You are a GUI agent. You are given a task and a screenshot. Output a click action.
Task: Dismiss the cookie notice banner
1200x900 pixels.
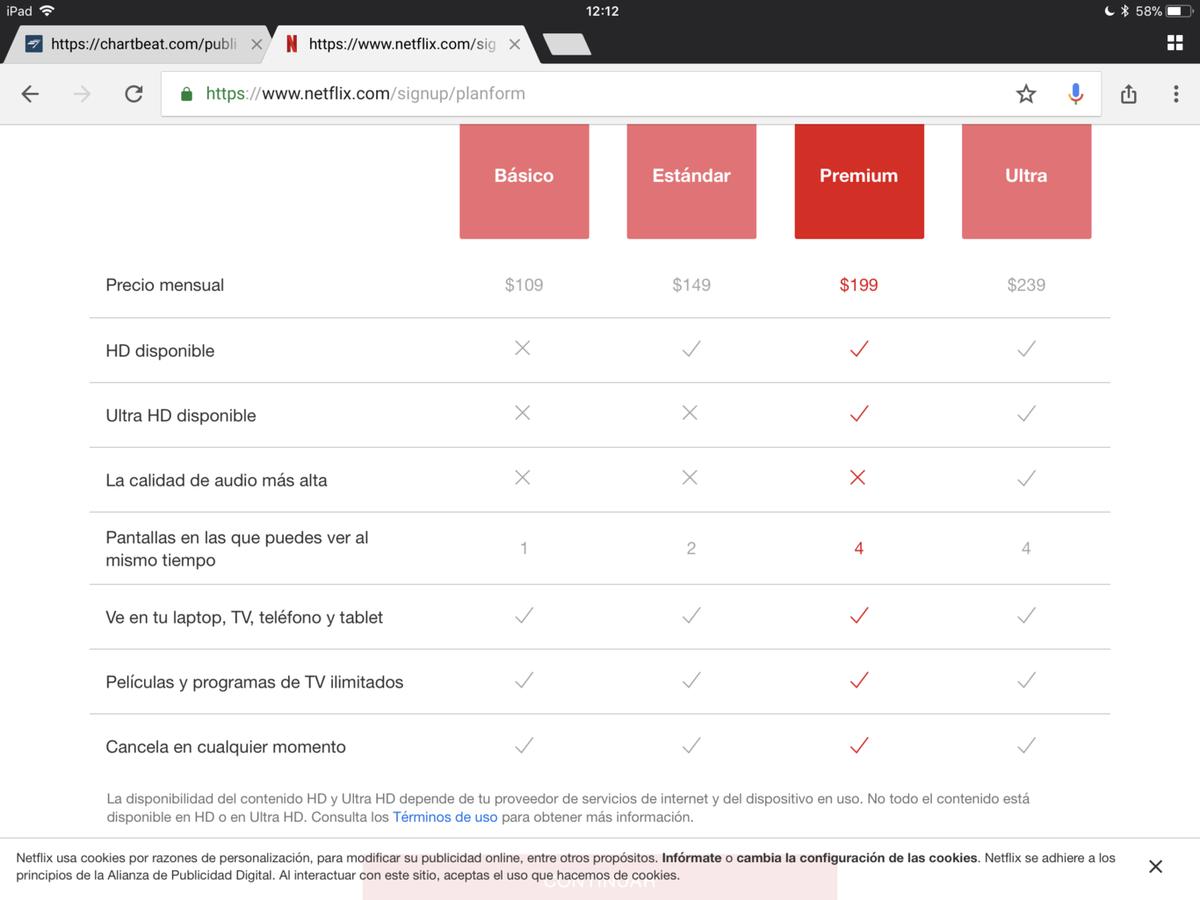tap(1155, 867)
